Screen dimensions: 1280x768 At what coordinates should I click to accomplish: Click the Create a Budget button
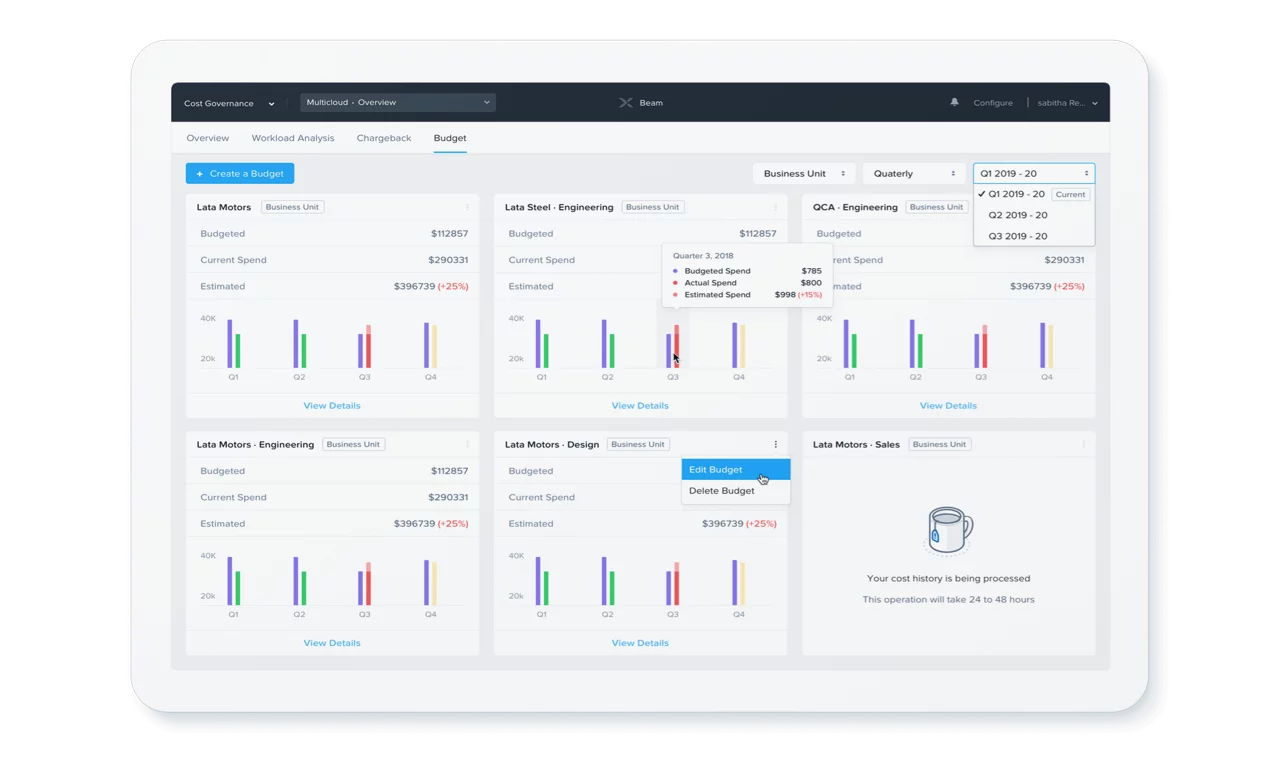point(239,173)
